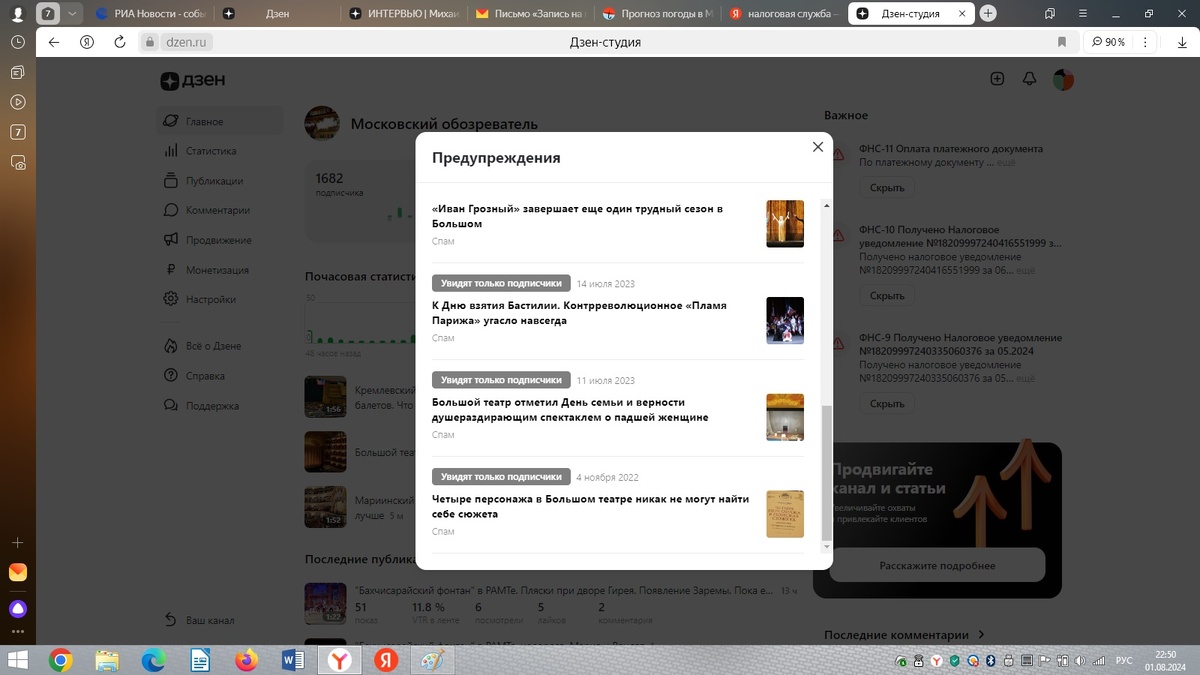This screenshot has width=1200, height=675.
Task: Open Комментарии section in the sidebar
Action: (219, 211)
